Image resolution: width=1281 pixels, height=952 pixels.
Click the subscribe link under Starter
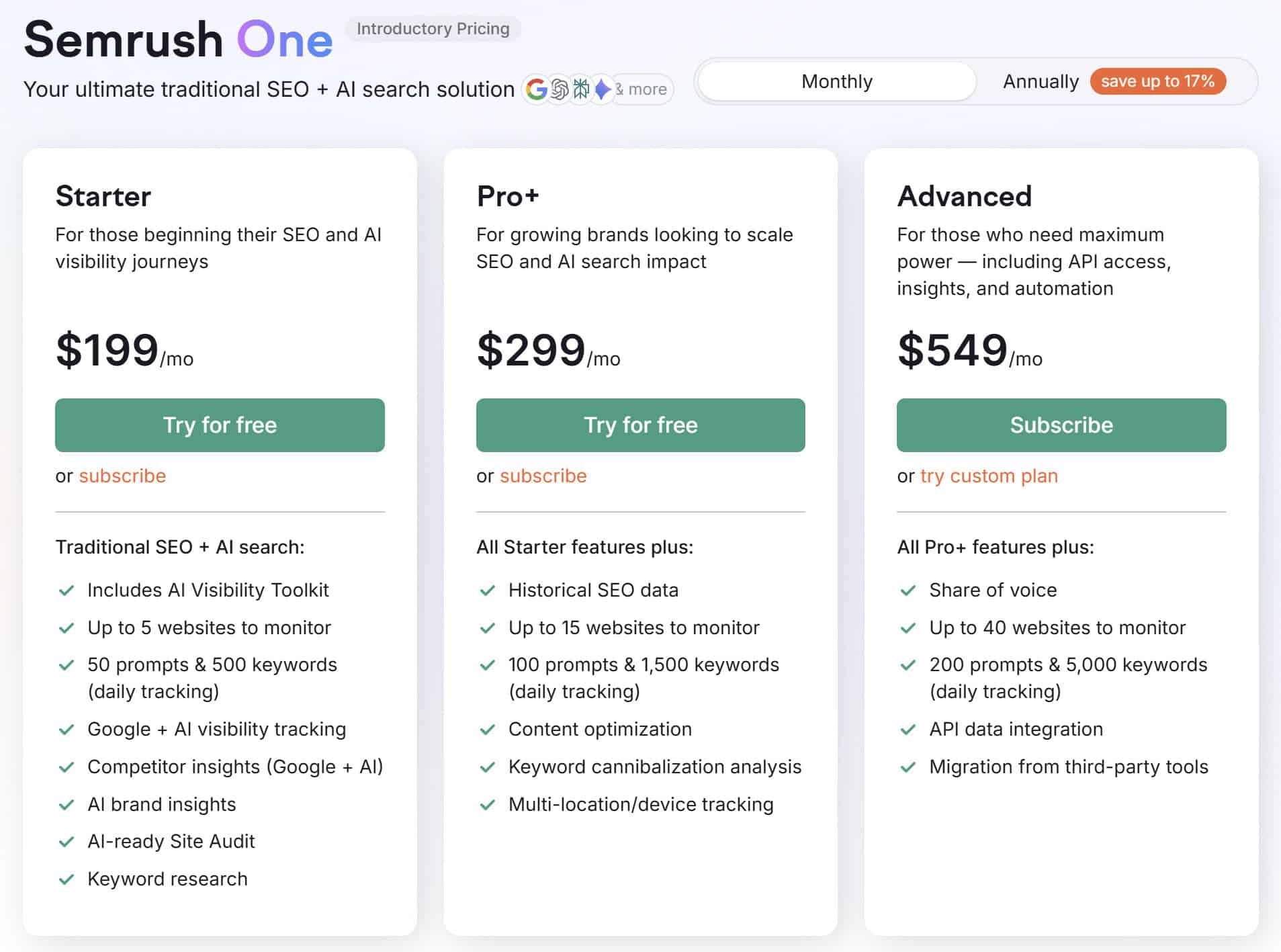coord(122,476)
